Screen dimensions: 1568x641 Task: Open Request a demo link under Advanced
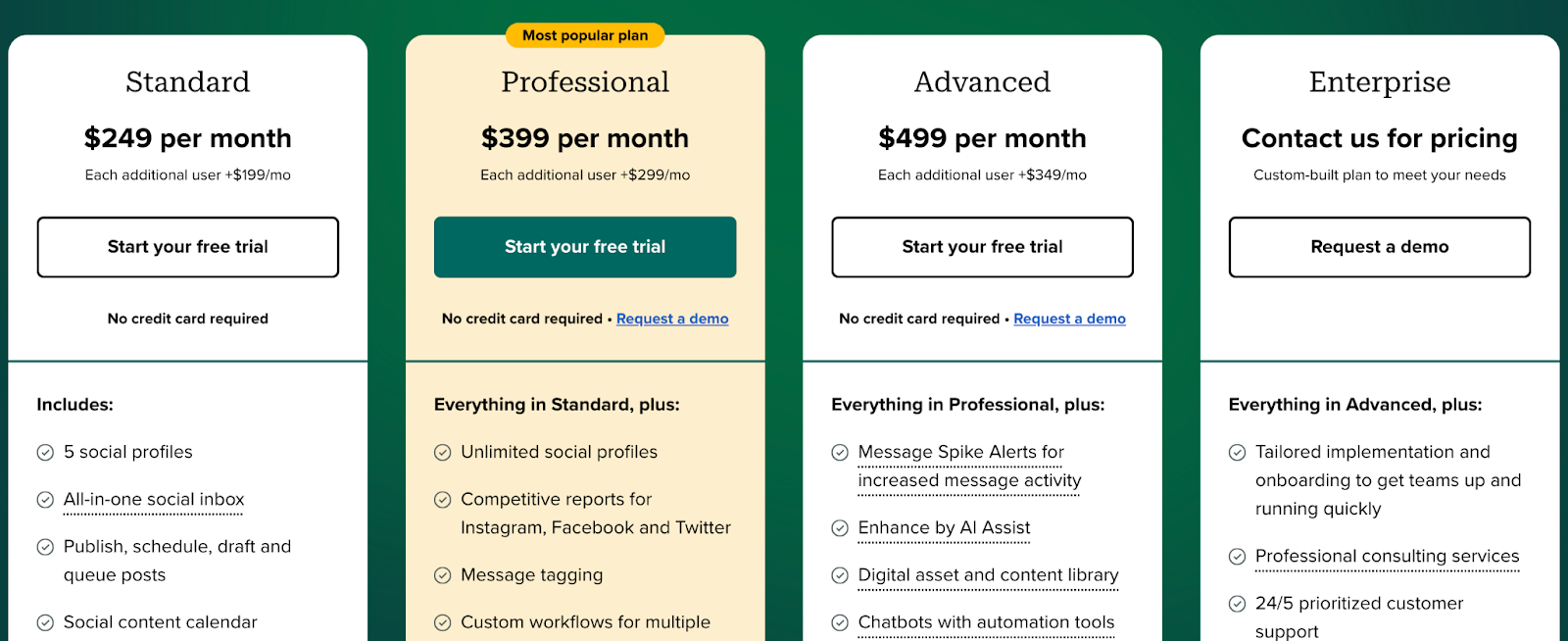(x=1069, y=319)
